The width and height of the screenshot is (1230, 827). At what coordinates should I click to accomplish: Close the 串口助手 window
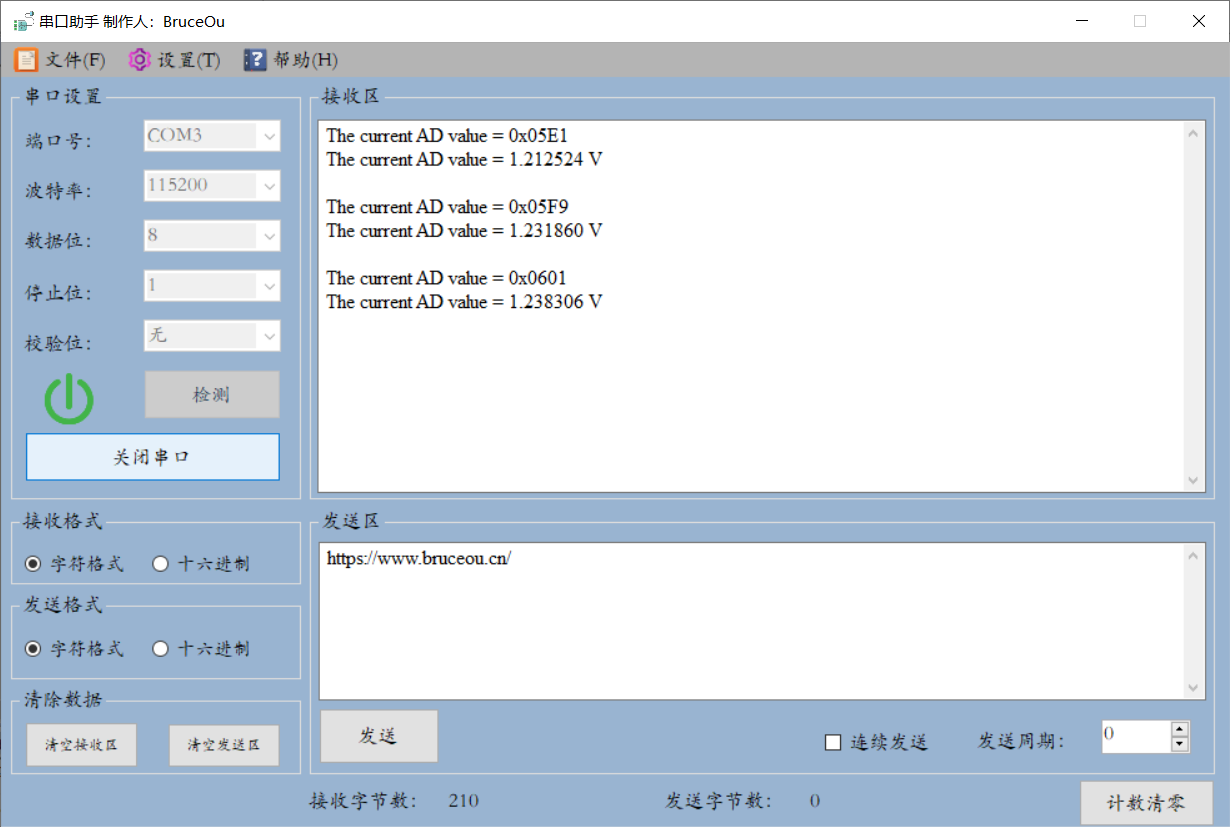(1199, 21)
